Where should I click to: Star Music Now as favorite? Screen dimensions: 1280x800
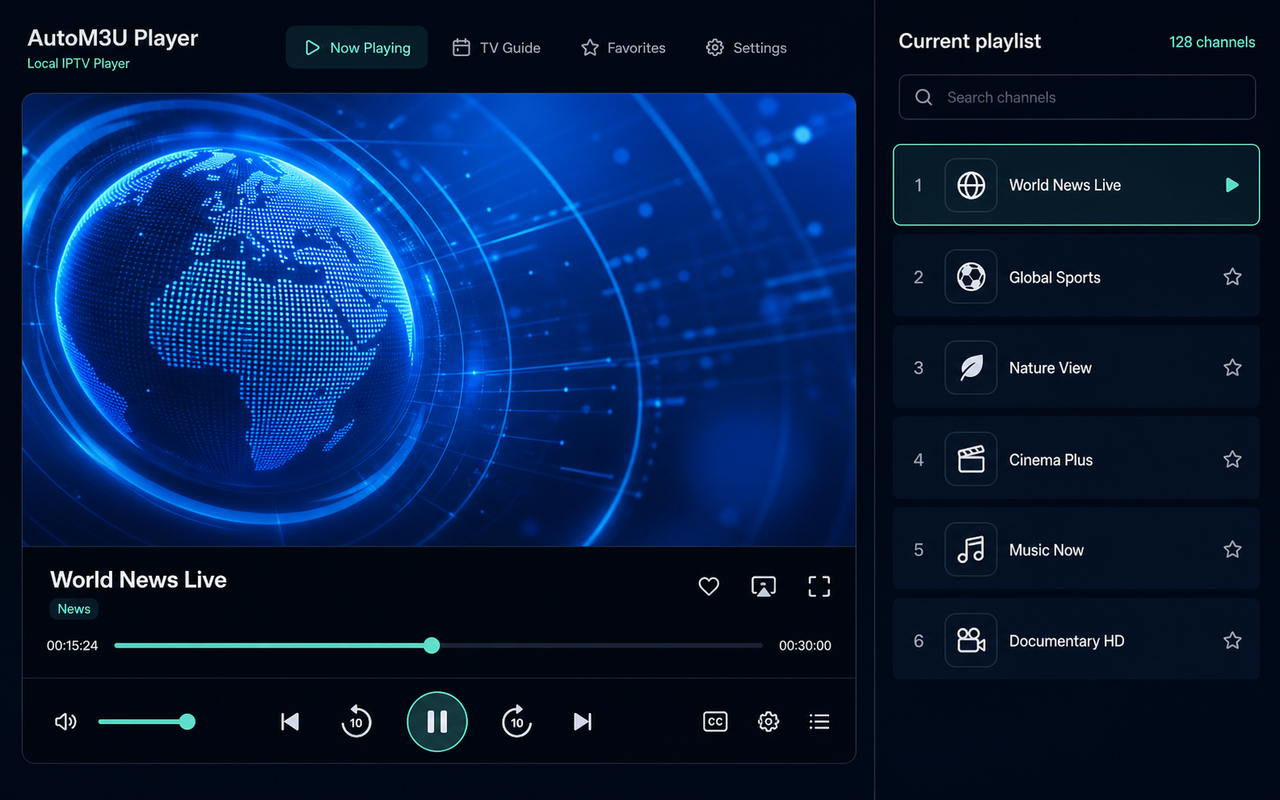[1232, 549]
